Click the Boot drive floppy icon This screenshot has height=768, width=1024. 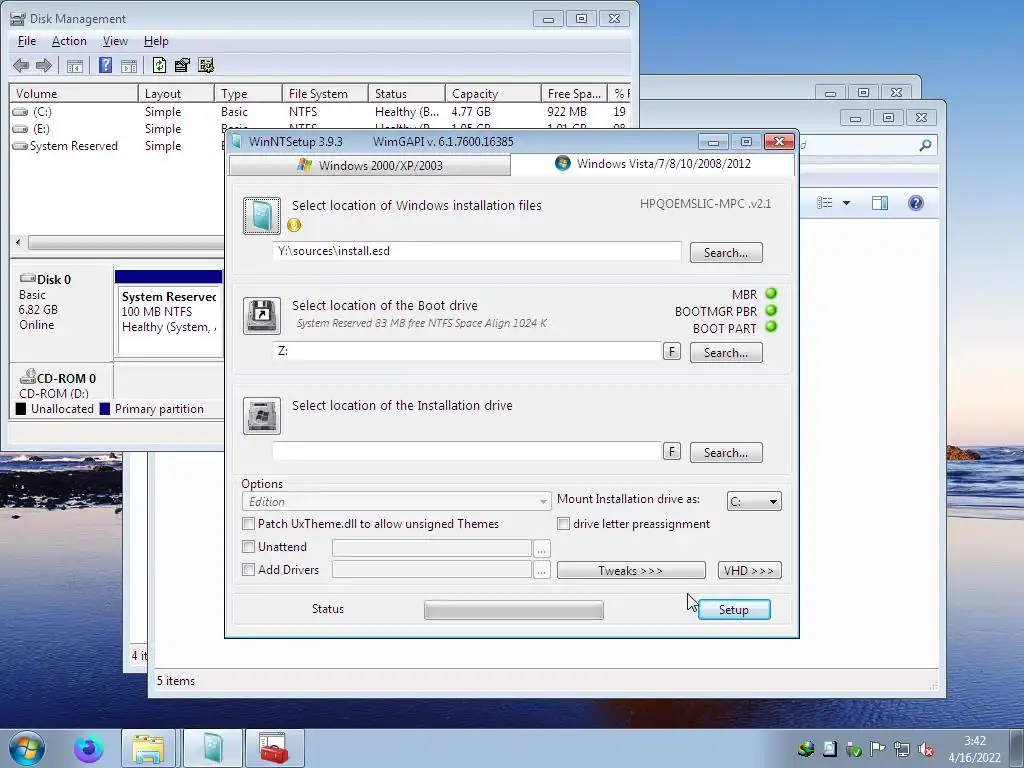coord(262,315)
